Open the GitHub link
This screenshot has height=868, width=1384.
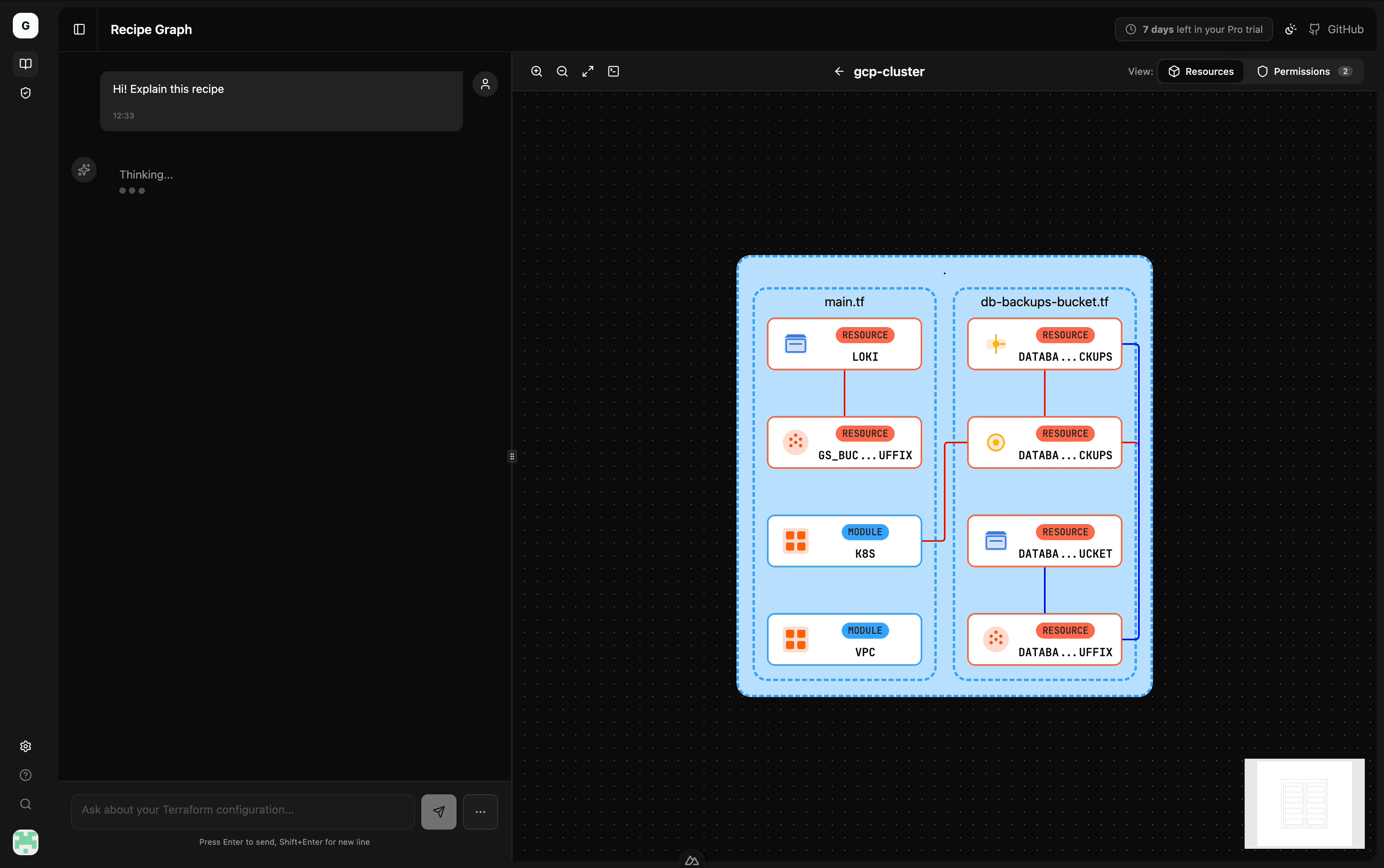(1336, 29)
